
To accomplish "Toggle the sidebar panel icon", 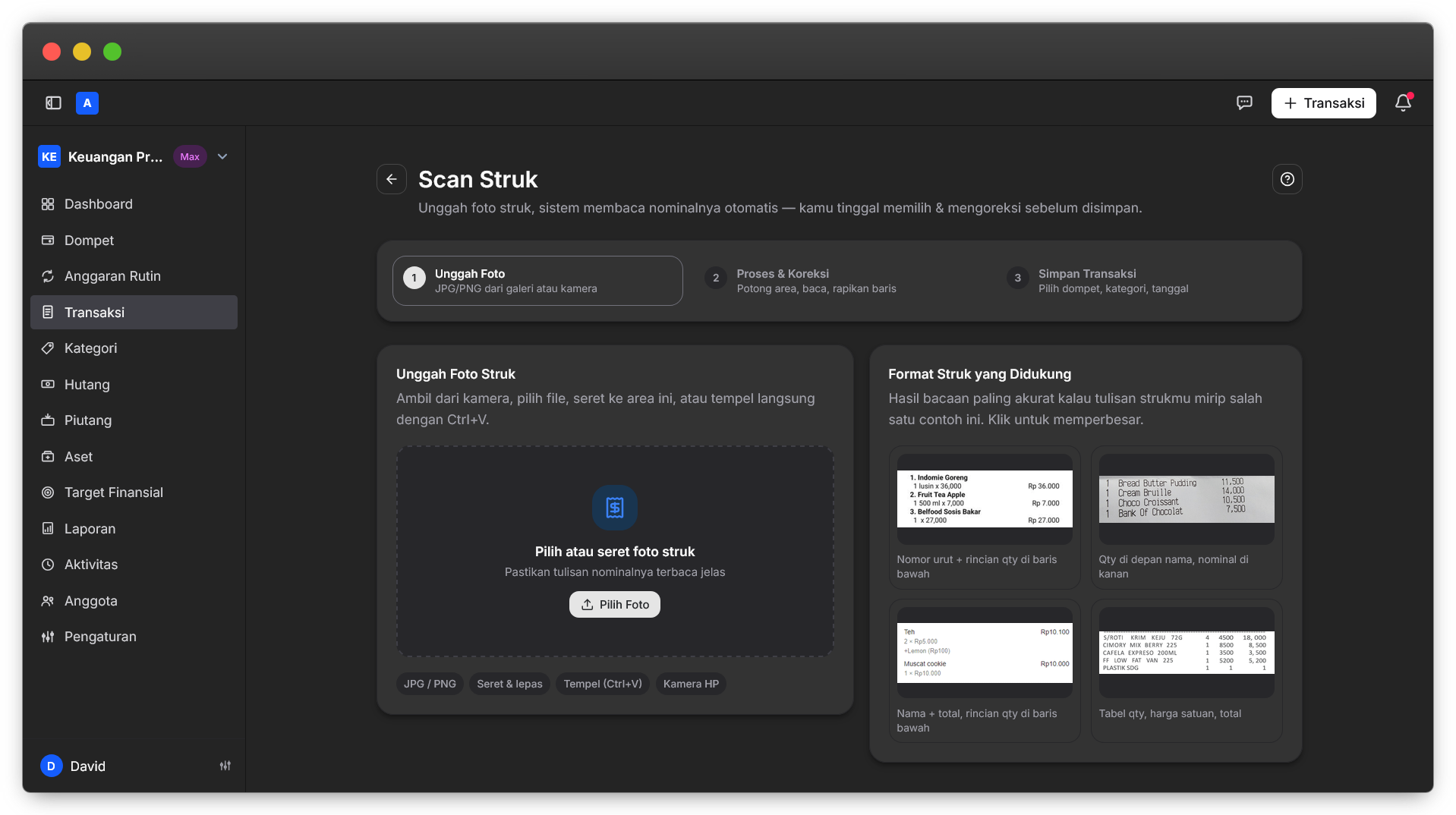I will point(53,103).
